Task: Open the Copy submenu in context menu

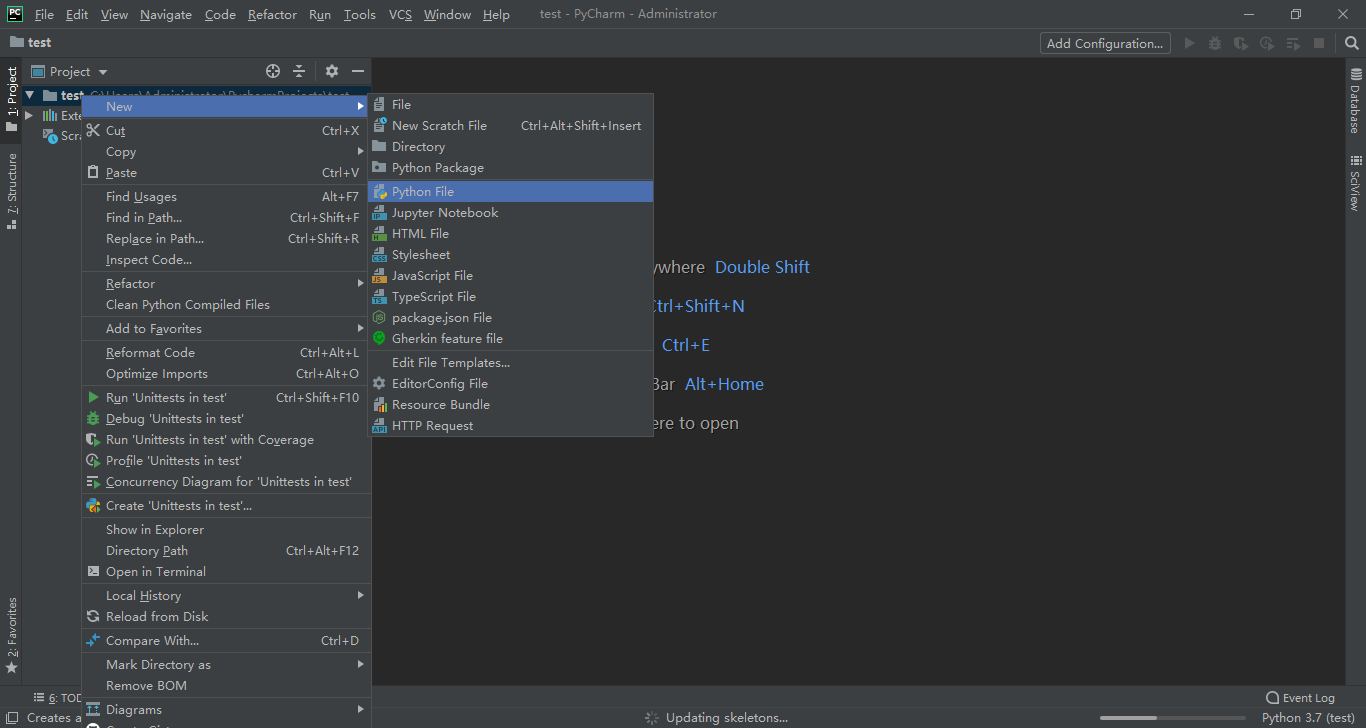Action: point(226,151)
